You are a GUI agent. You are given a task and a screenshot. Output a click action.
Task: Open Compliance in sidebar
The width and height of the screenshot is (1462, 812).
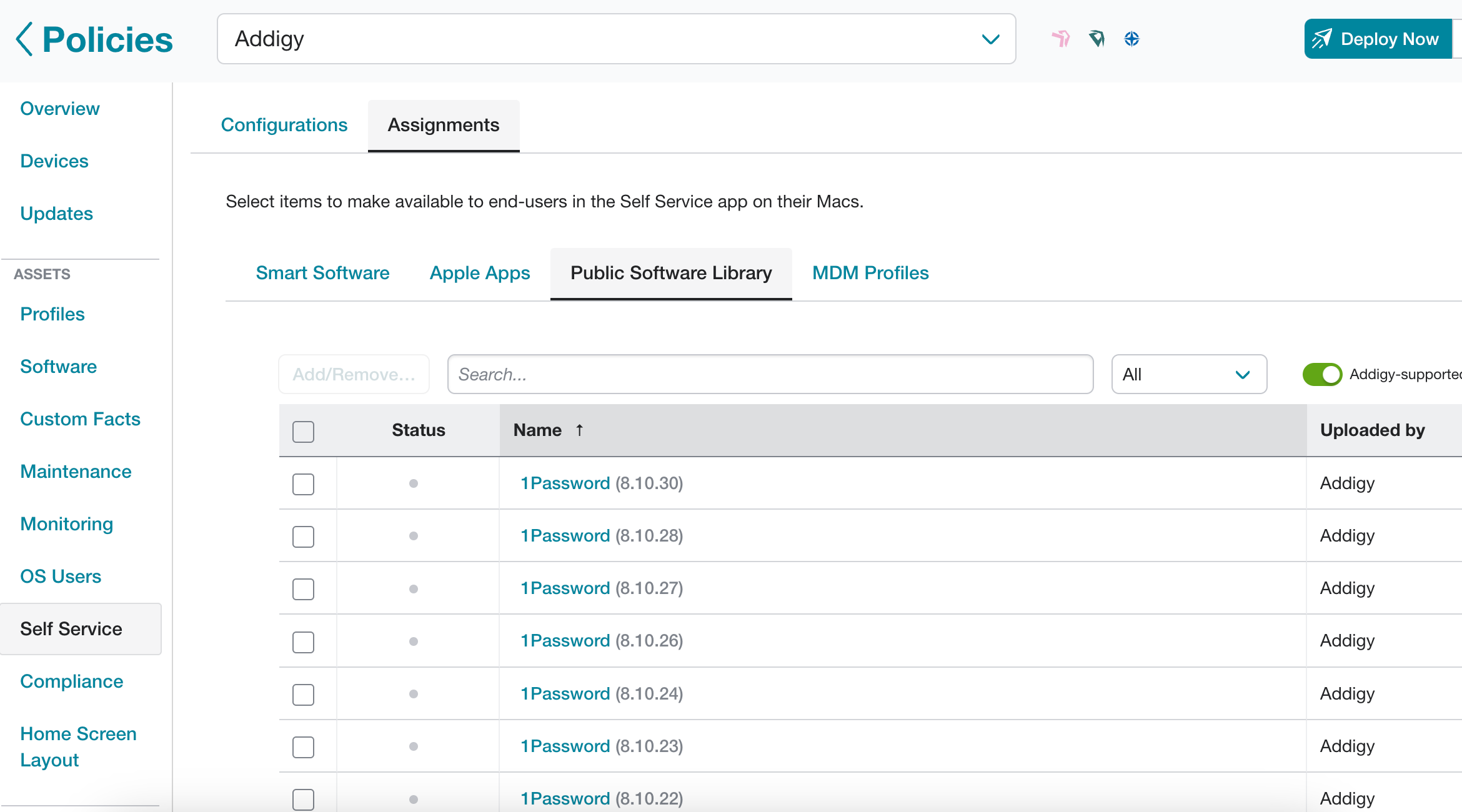pos(72,681)
